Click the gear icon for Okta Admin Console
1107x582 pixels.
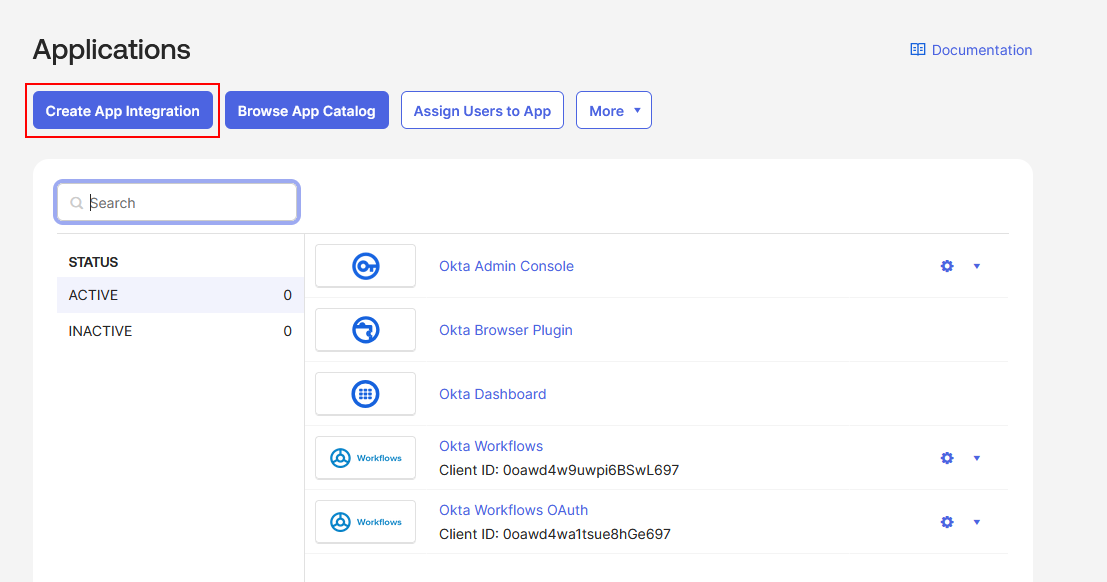click(x=947, y=266)
